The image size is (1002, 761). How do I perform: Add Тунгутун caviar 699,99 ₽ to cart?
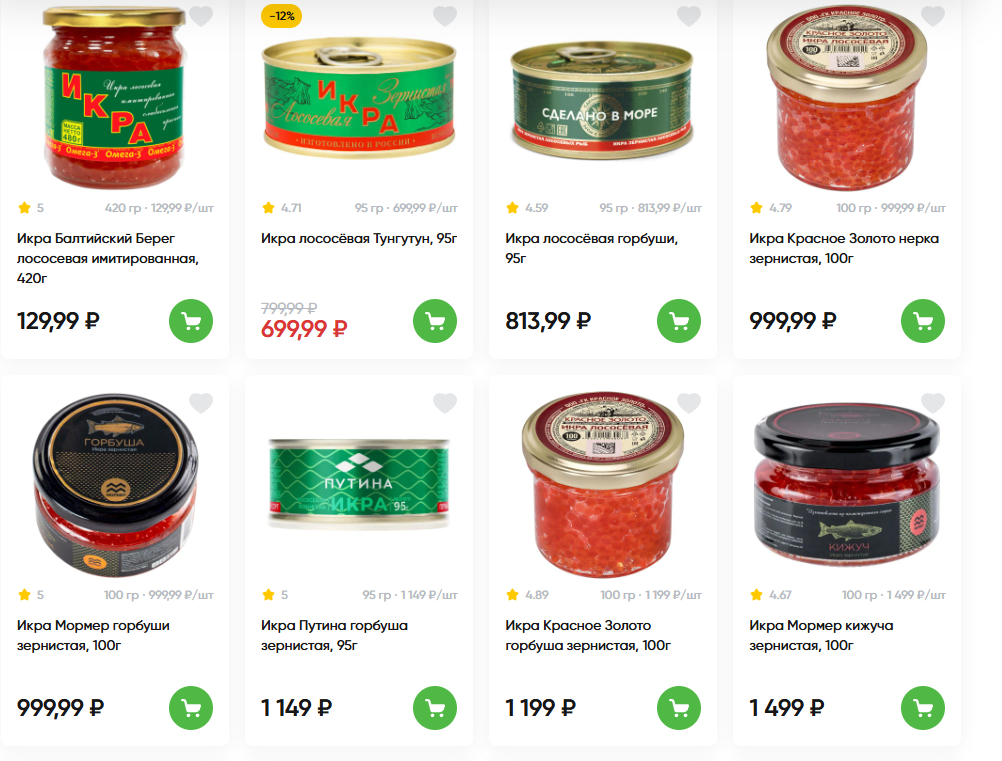coord(435,321)
